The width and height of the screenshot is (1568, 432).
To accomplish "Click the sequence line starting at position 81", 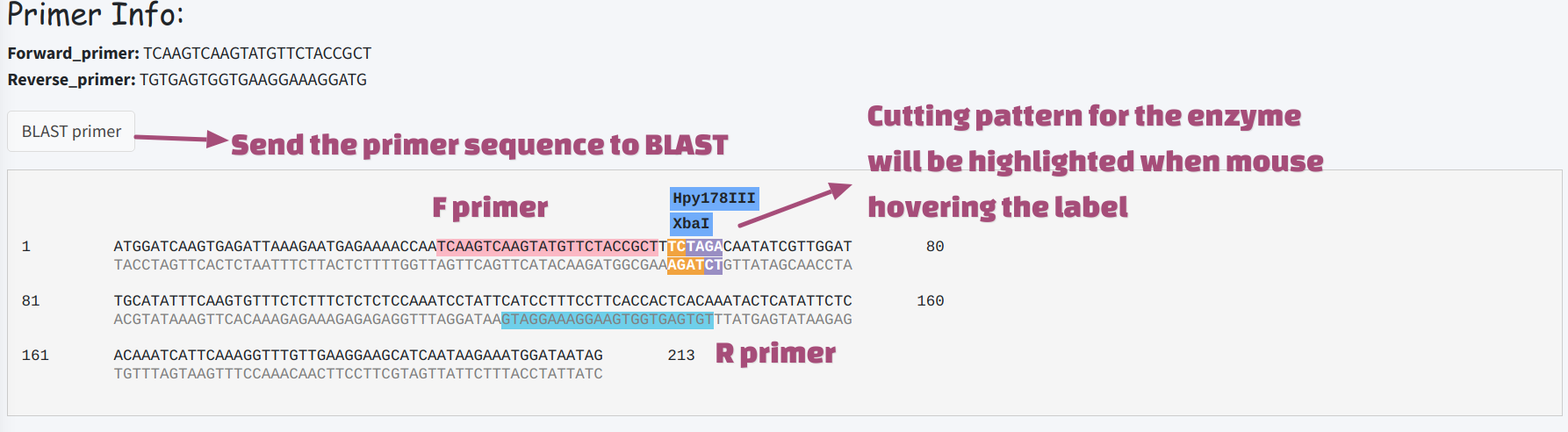I will (x=483, y=301).
